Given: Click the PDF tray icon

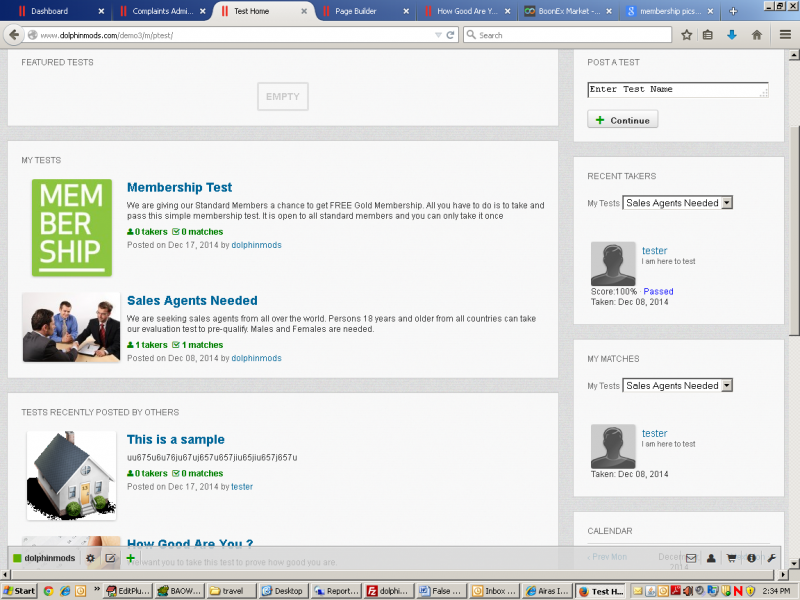Looking at the screenshot, I should point(676,591).
